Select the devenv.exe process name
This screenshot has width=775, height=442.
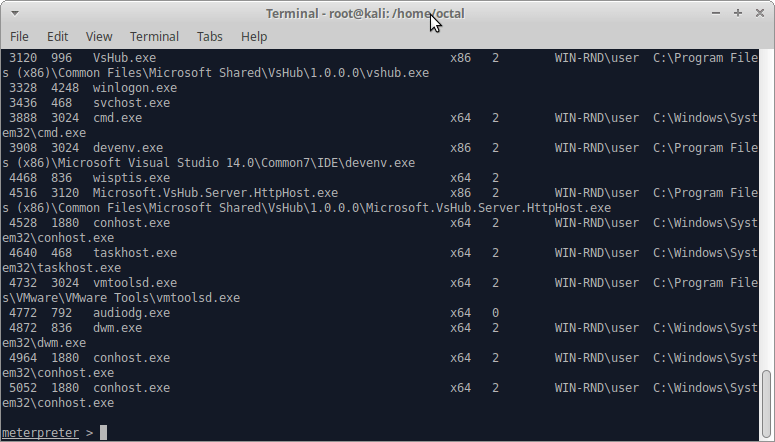[128, 148]
